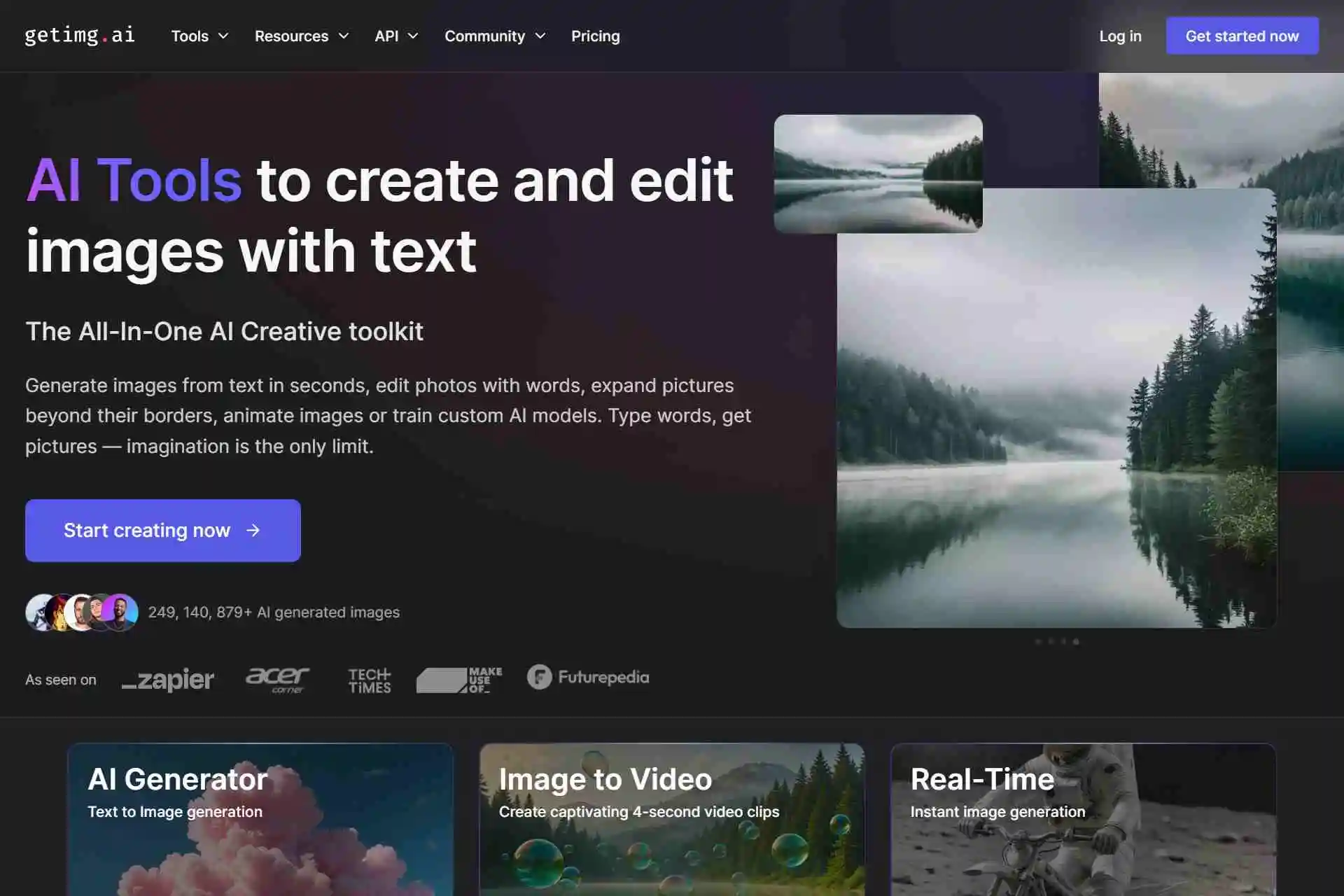Click the Get started now button

[x=1242, y=36]
